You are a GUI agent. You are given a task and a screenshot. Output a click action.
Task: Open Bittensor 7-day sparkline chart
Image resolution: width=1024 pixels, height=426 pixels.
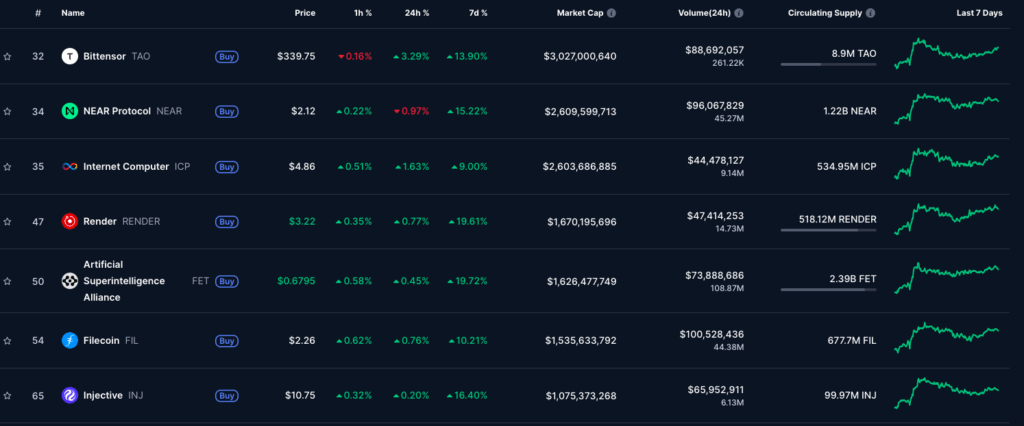coord(947,54)
